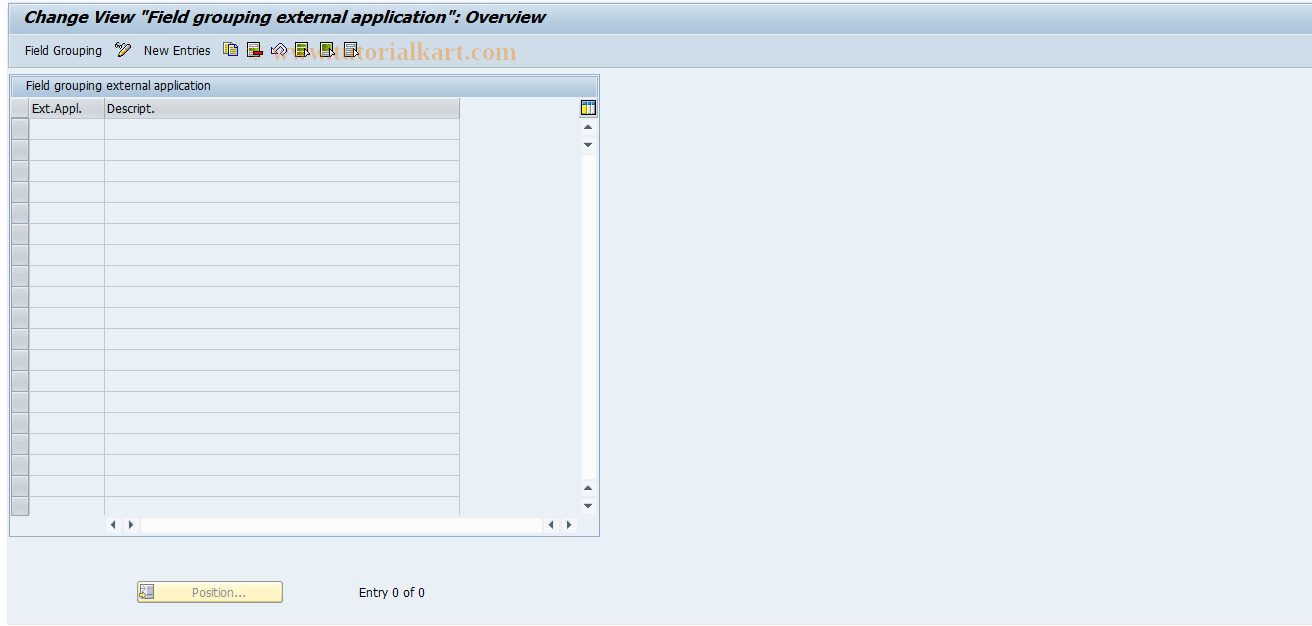
Task: Click the up arrow above the bottom scroll arrow
Action: (588, 488)
